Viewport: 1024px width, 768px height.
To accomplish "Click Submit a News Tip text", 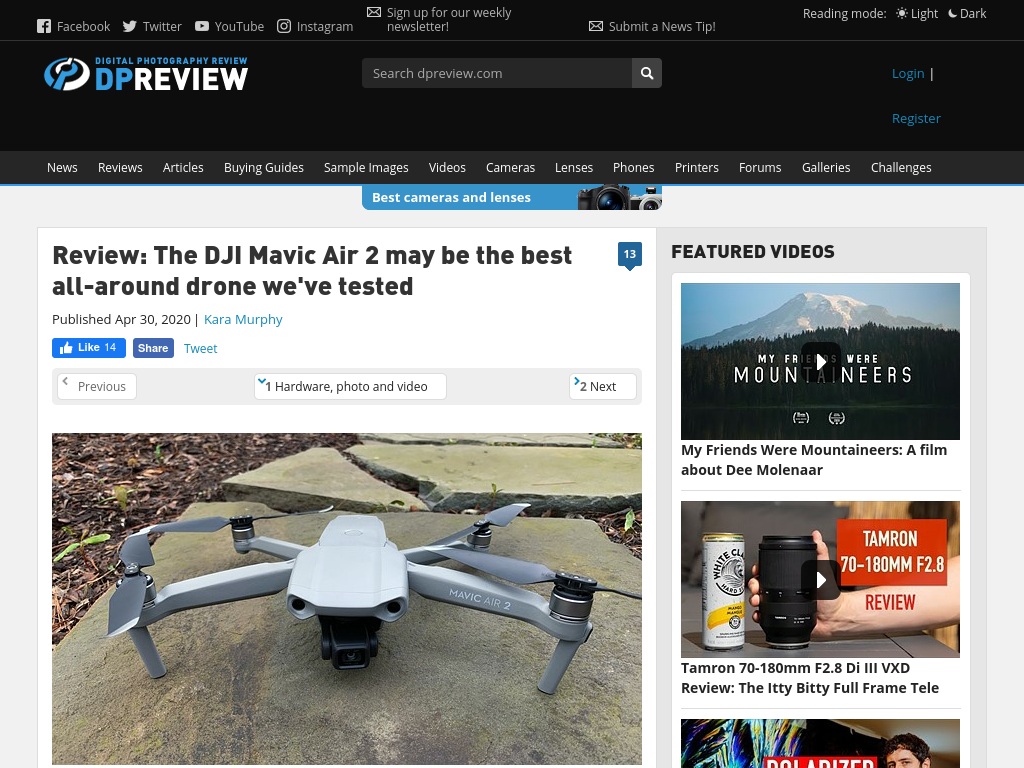I will 662,27.
